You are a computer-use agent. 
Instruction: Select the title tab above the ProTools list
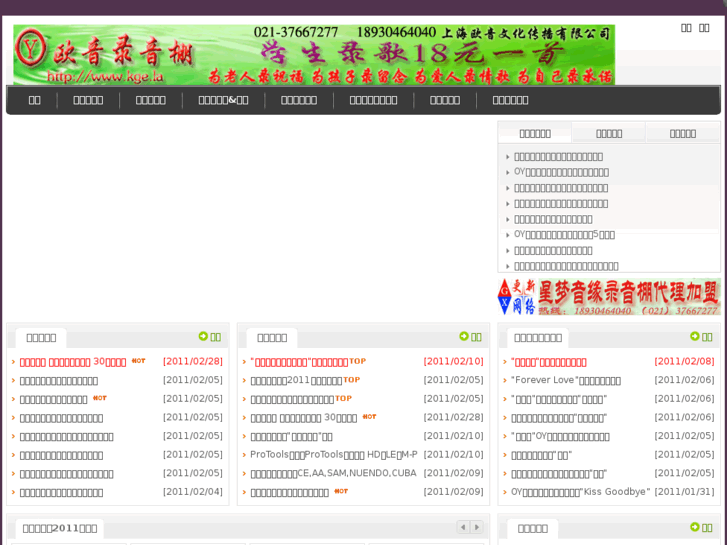click(272, 338)
